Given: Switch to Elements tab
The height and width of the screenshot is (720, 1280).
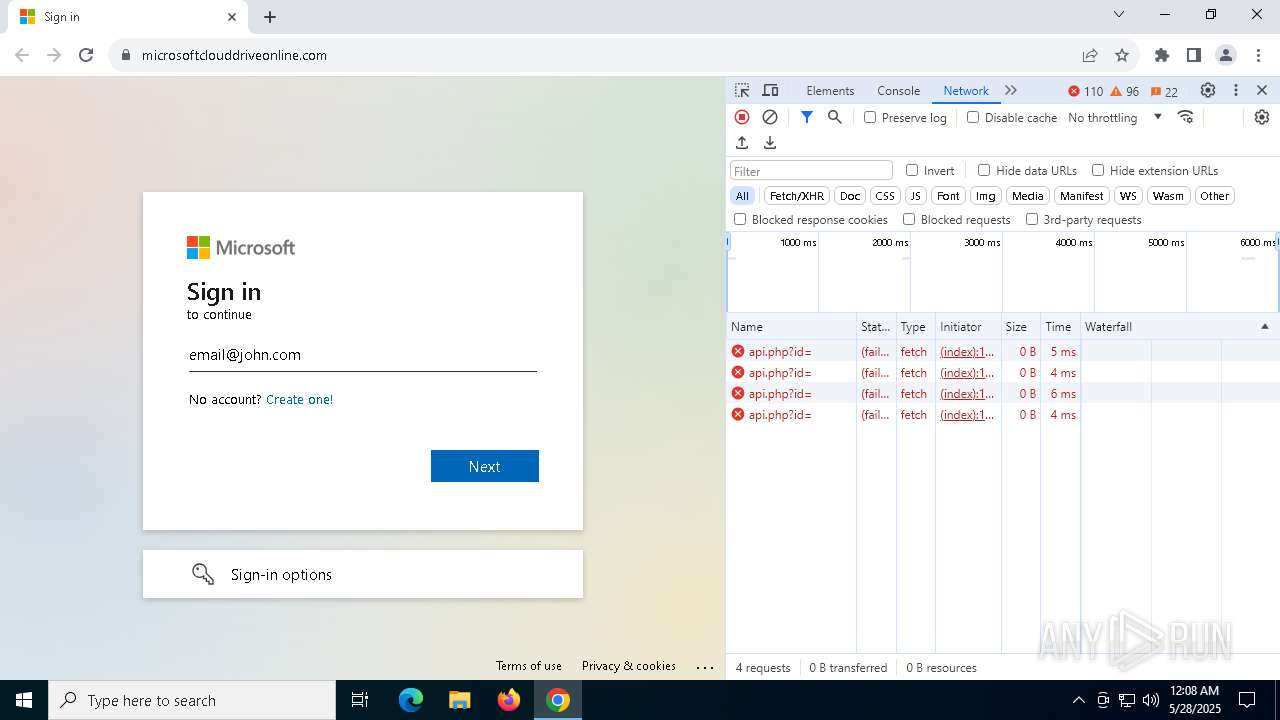Looking at the screenshot, I should pos(830,90).
